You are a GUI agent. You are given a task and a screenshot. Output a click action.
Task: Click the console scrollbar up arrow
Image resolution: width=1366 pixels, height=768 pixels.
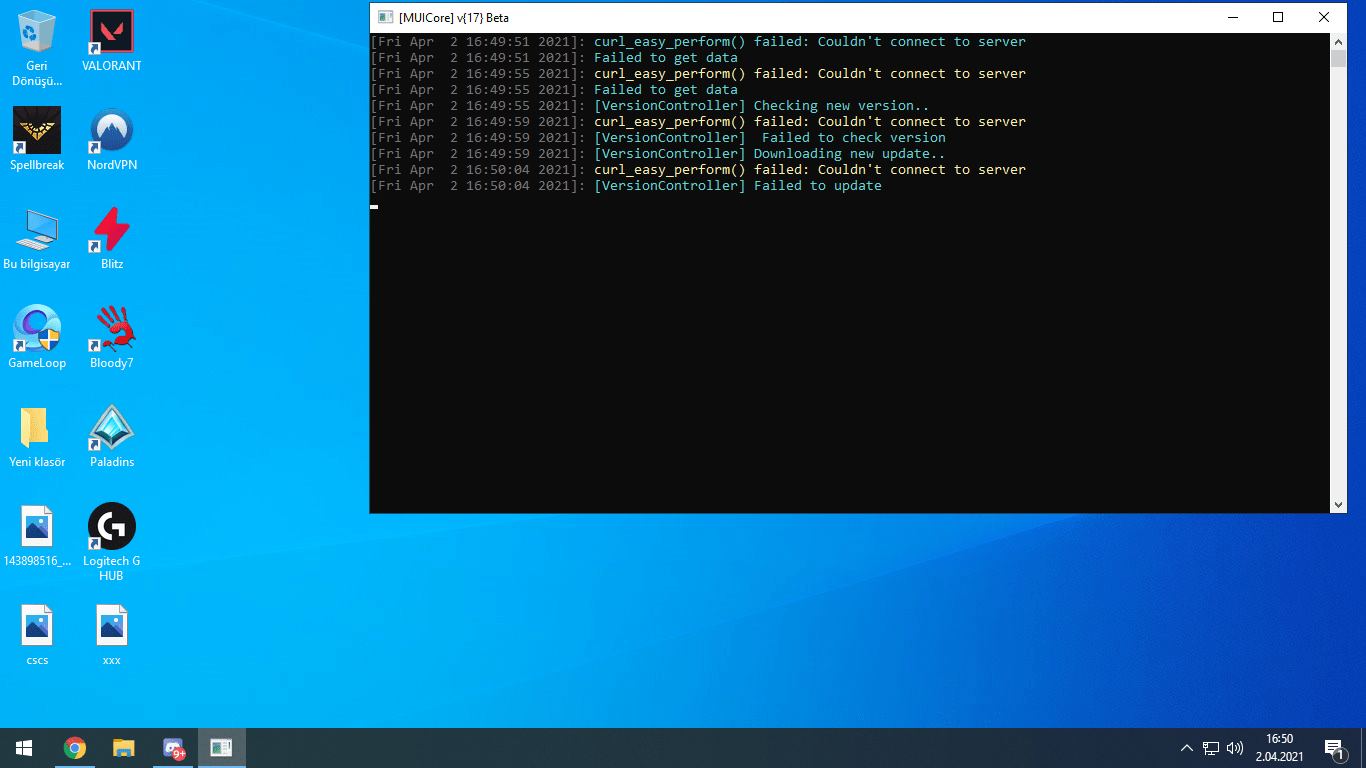(x=1338, y=41)
